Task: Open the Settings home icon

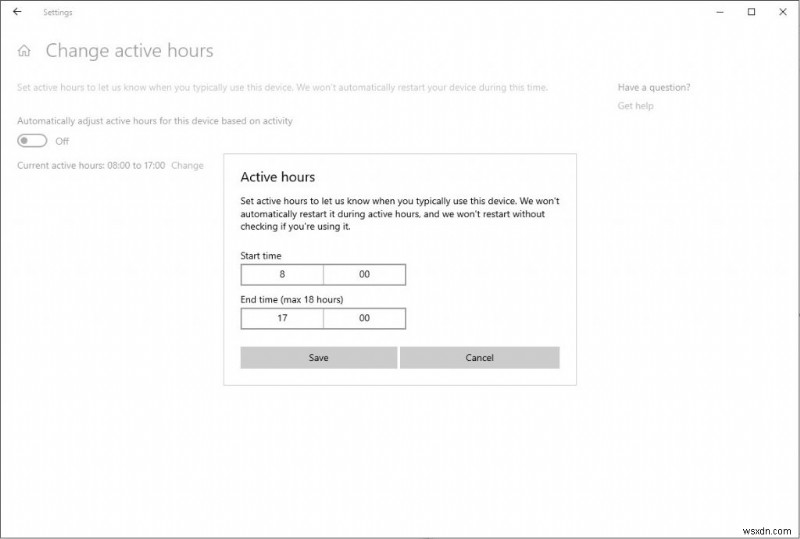Action: click(x=24, y=51)
